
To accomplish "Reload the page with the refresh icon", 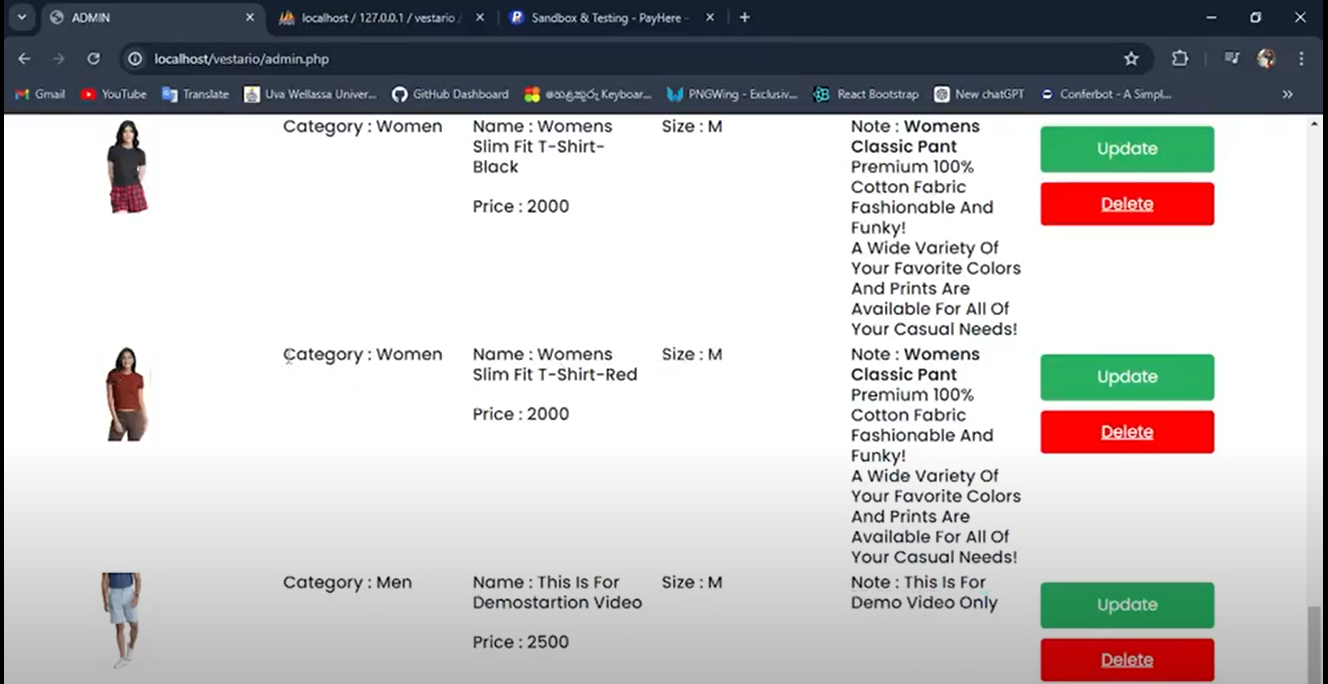I will [93, 59].
